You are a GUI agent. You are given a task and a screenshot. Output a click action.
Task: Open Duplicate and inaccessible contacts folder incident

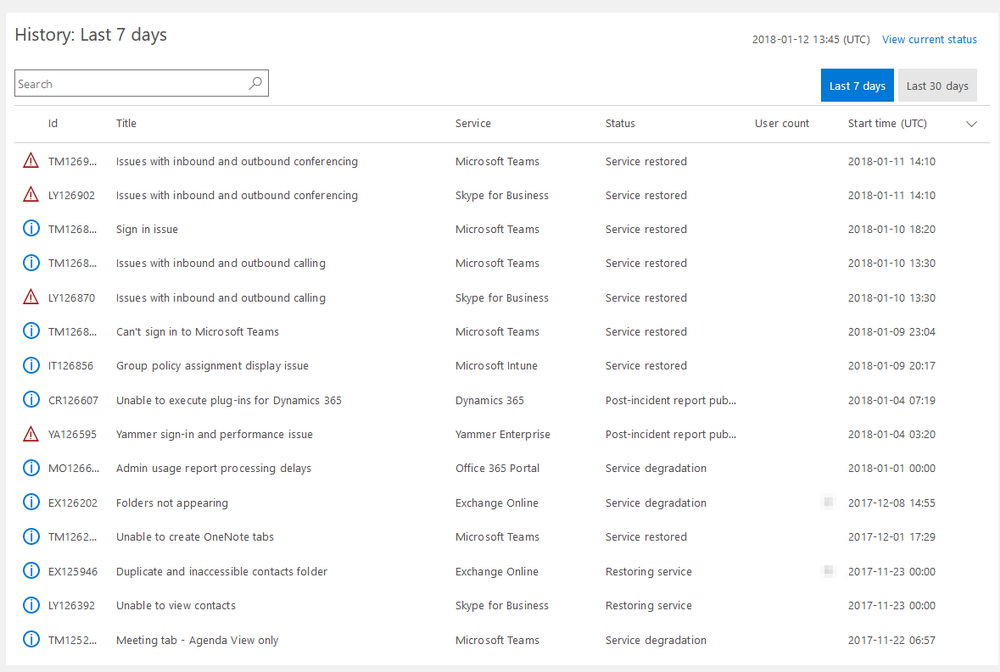[222, 571]
